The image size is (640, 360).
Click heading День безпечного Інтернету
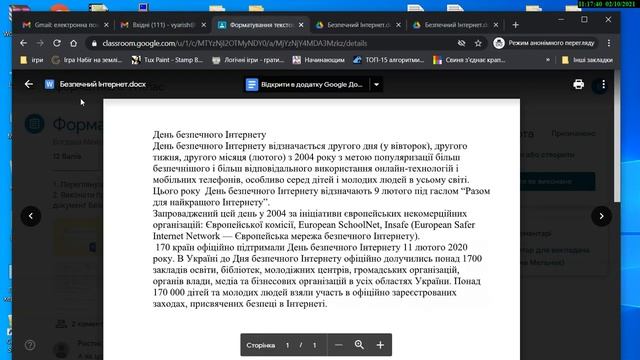209,134
